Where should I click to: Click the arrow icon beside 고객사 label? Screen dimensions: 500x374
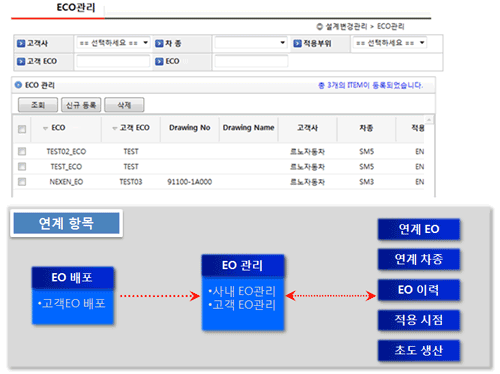(21, 43)
